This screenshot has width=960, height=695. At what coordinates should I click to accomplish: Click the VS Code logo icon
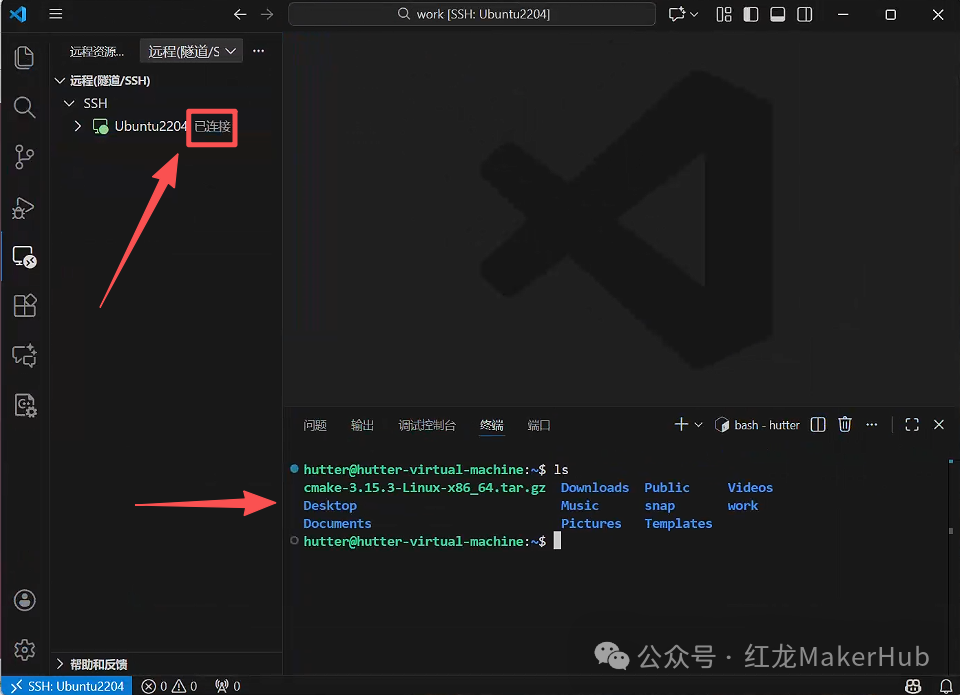18,13
